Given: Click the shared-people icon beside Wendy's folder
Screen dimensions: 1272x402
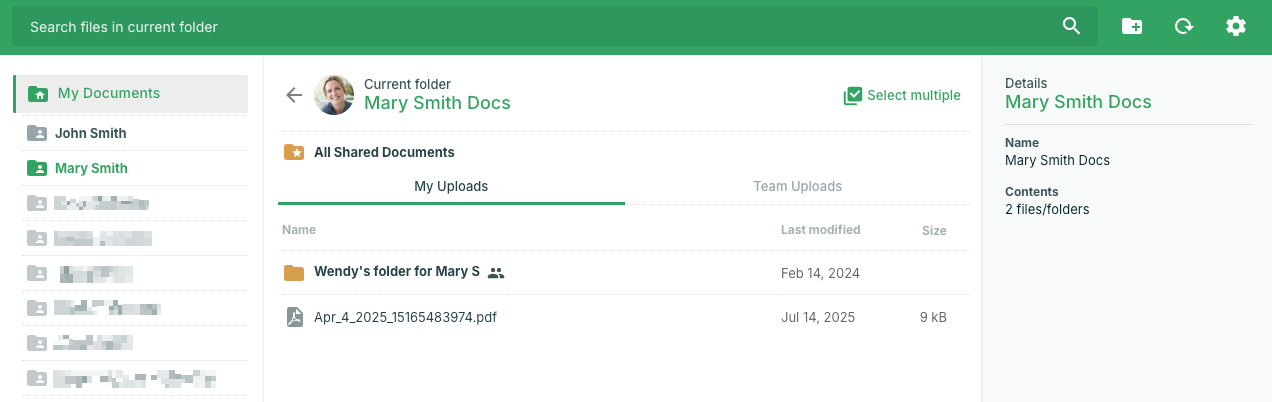Looking at the screenshot, I should 496,272.
